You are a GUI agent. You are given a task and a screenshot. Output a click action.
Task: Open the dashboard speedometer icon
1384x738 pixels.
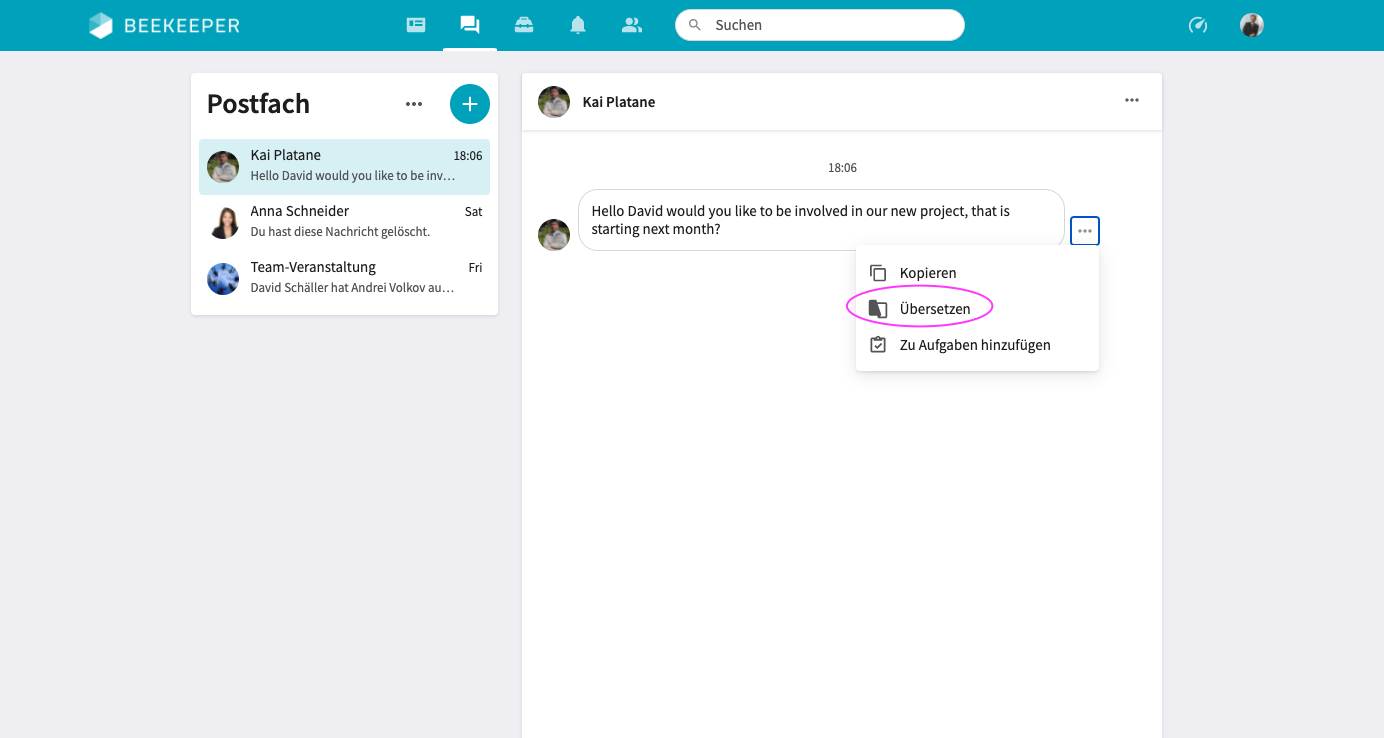pos(1198,25)
